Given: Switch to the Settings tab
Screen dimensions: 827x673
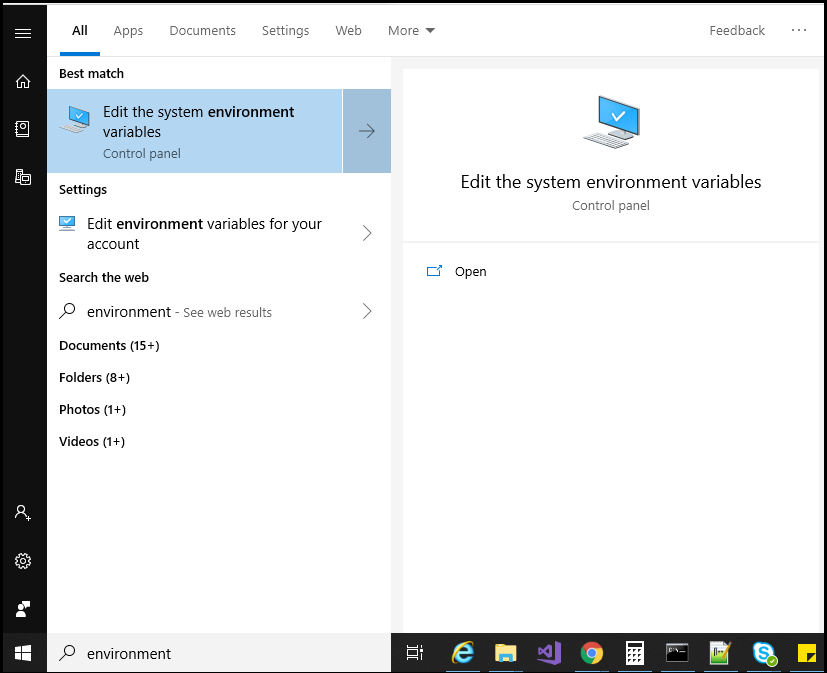Looking at the screenshot, I should (285, 31).
